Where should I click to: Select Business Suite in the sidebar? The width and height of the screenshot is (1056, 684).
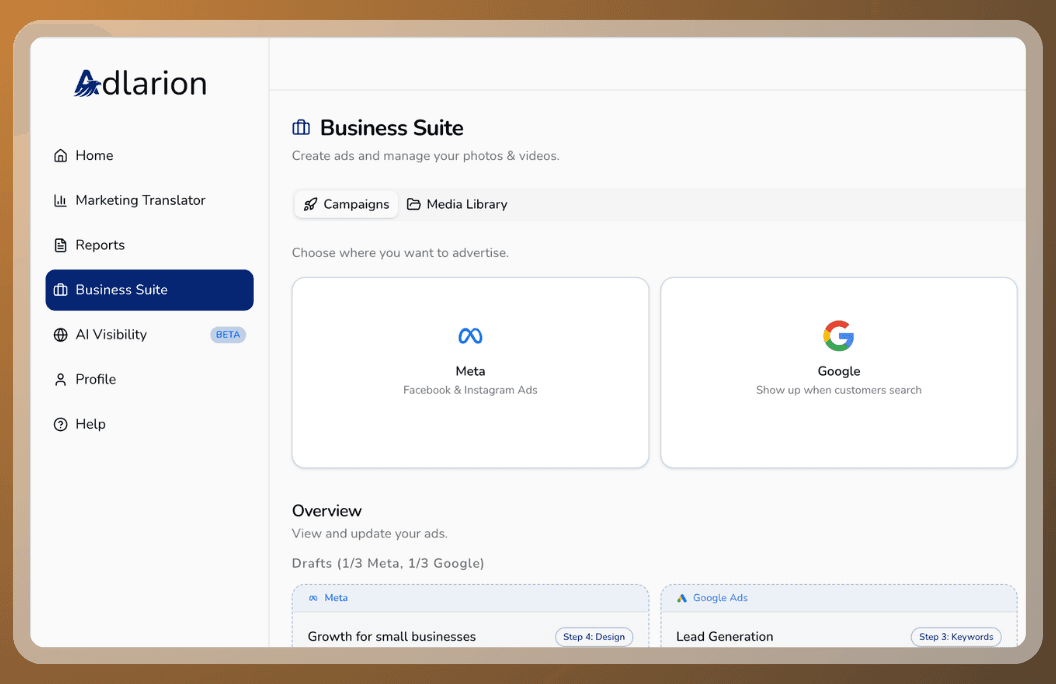(x=150, y=290)
